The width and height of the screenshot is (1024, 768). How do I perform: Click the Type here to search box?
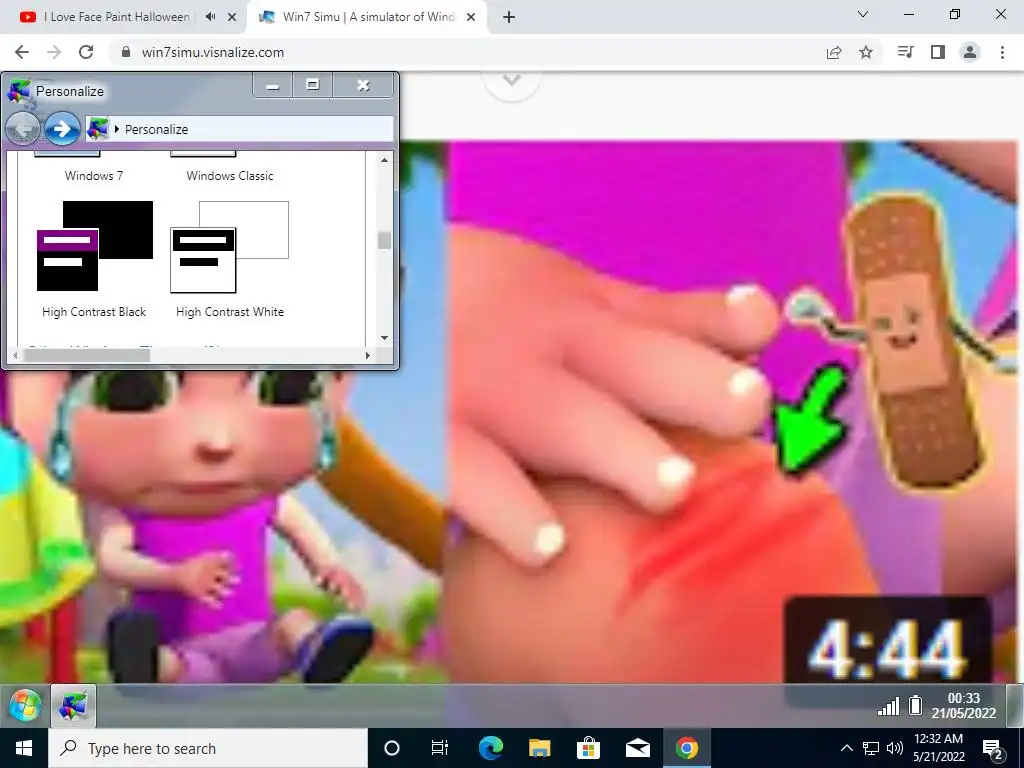[x=208, y=748]
